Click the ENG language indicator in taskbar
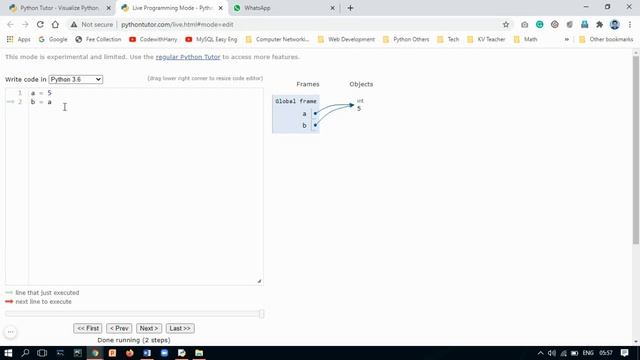The image size is (640, 360). 588,353
